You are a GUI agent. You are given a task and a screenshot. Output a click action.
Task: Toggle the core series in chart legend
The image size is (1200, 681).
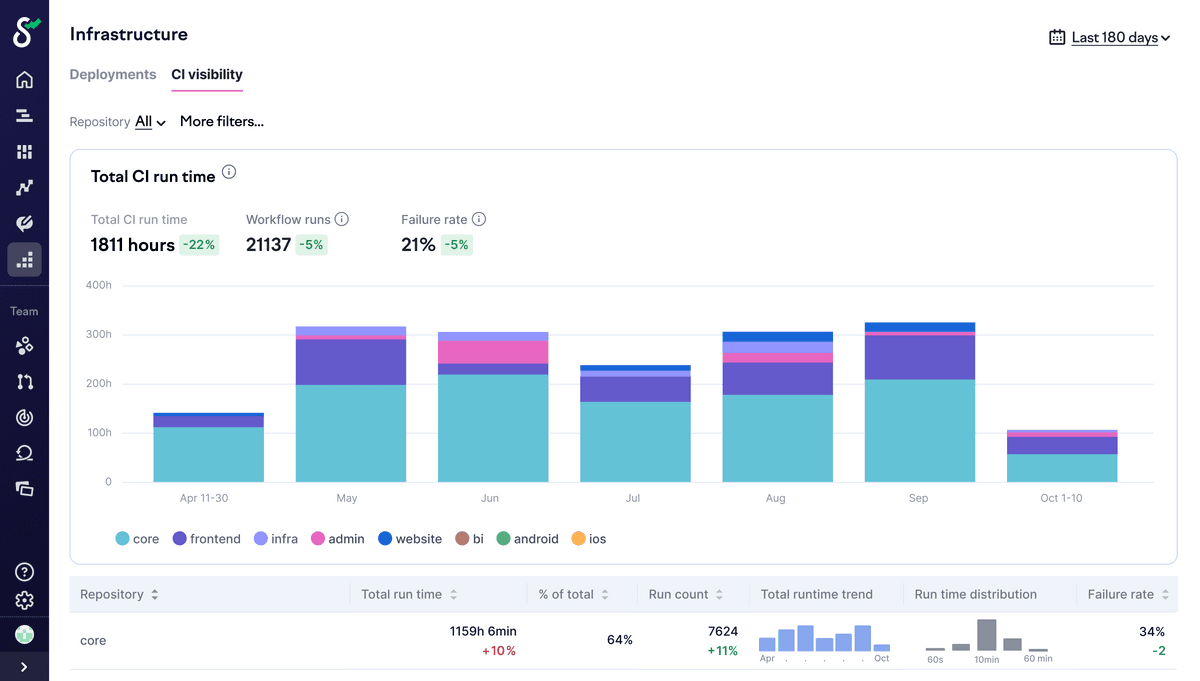tap(137, 539)
